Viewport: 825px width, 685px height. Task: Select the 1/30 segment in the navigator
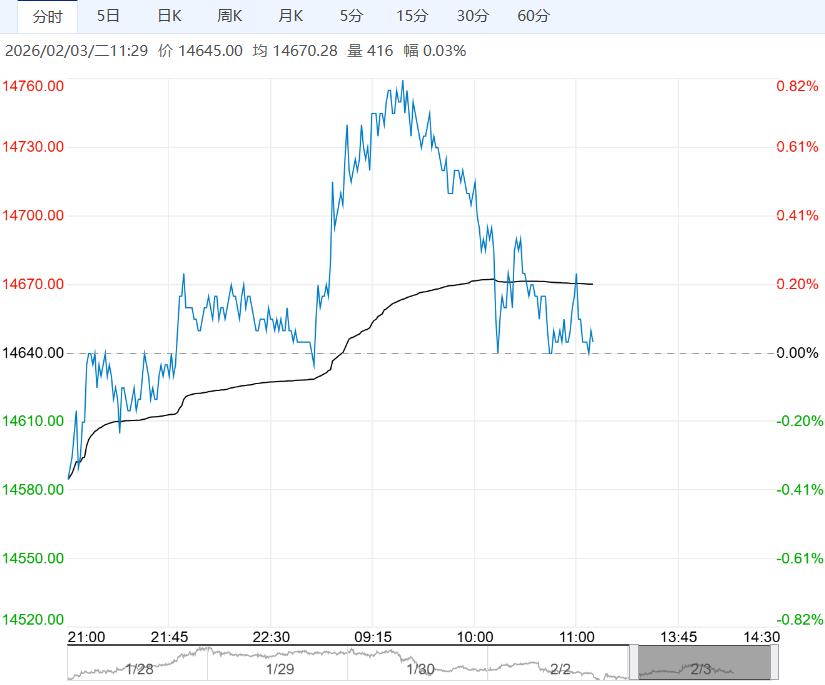click(x=420, y=668)
